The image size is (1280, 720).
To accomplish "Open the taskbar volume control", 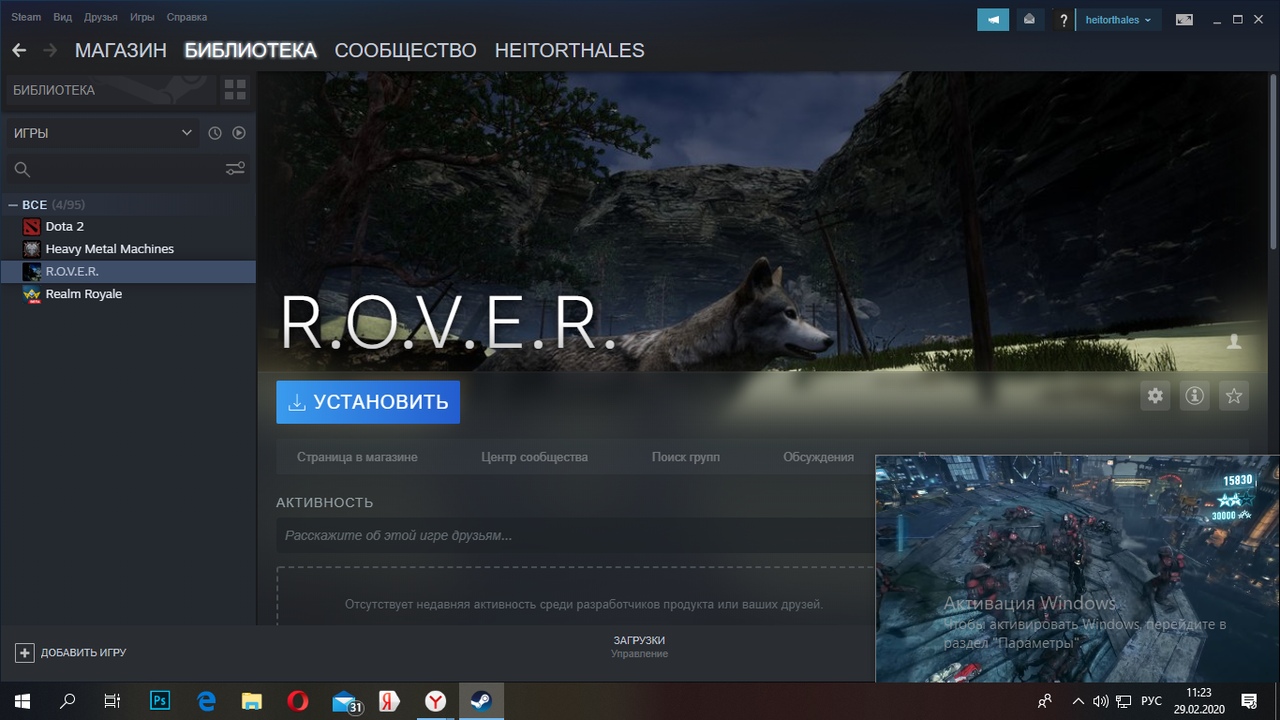I will coord(1101,701).
